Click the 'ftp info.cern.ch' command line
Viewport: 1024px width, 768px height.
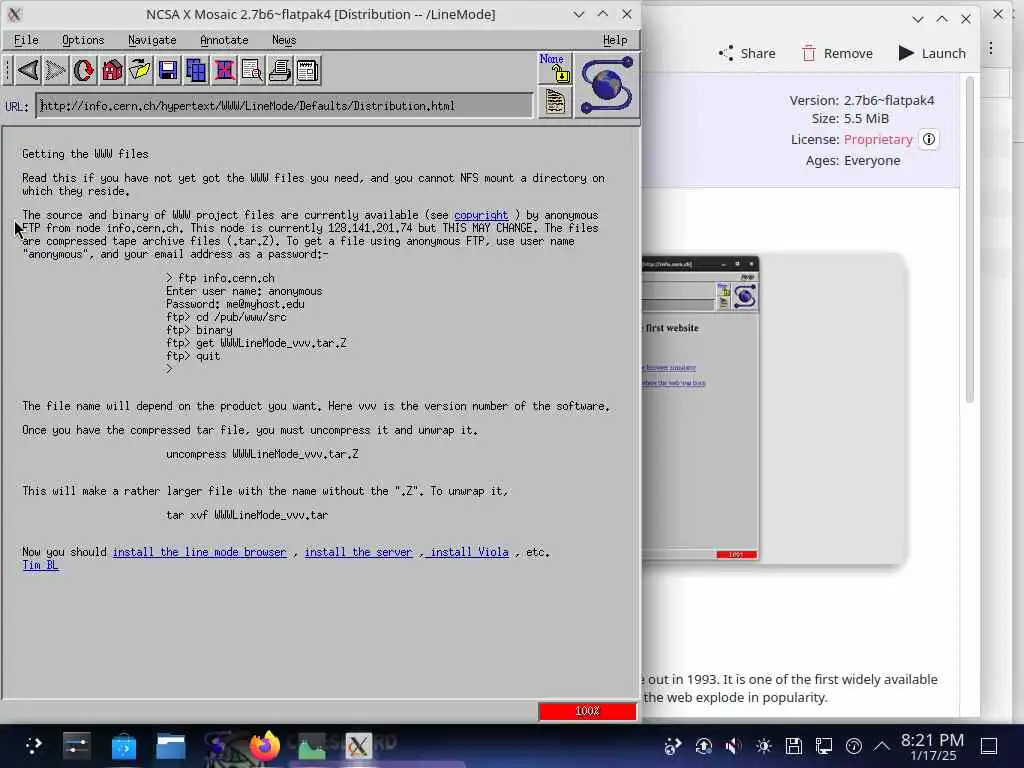pos(220,278)
